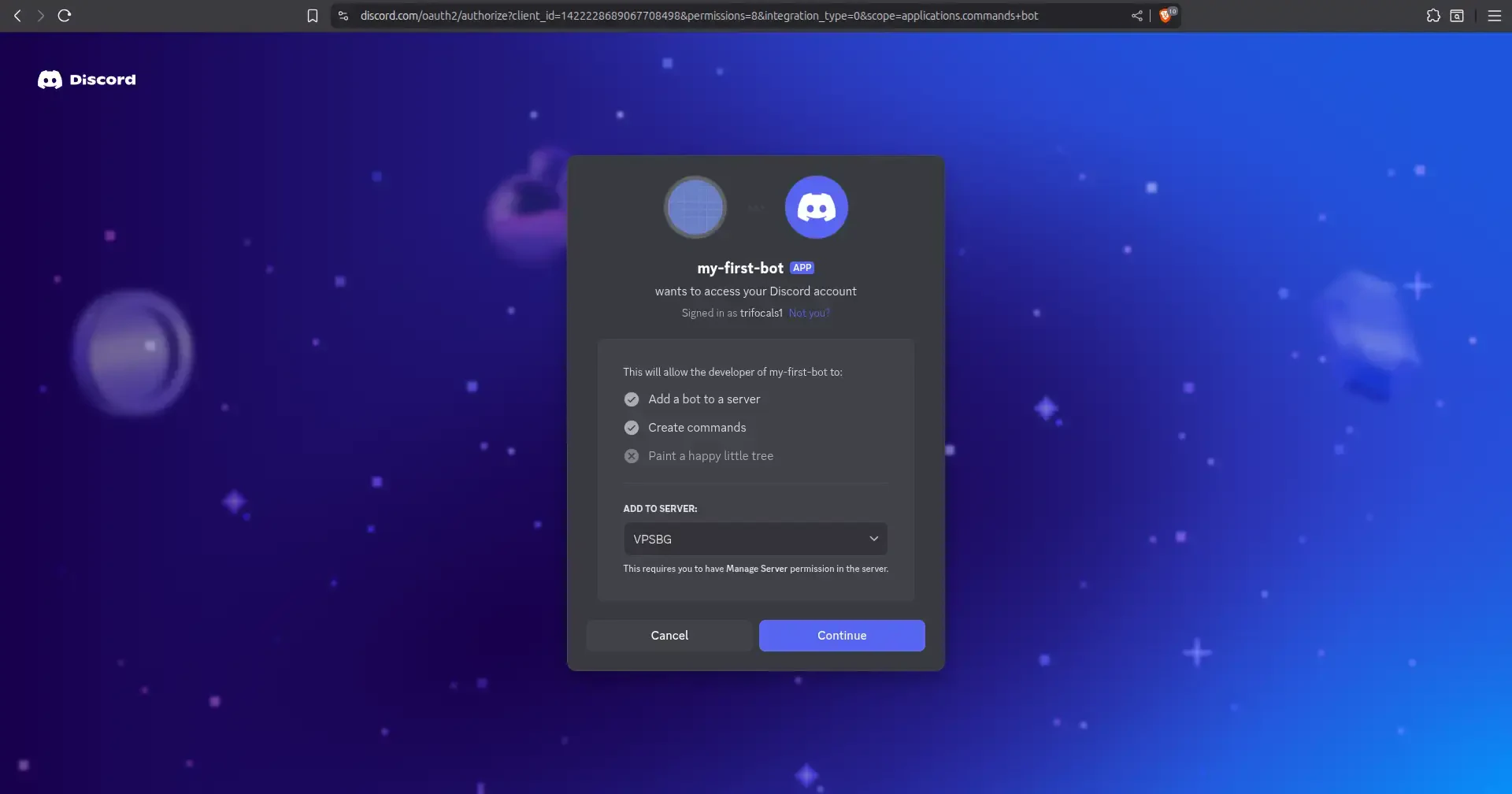Click the share icon in address bar
Image resolution: width=1512 pixels, height=794 pixels.
pyautogui.click(x=1137, y=16)
